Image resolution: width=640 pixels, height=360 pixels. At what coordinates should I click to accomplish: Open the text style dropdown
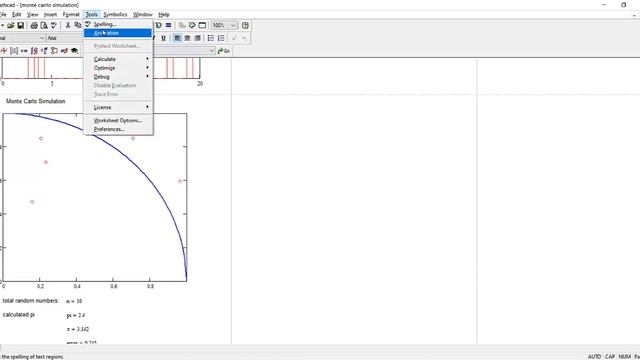click(x=42, y=38)
